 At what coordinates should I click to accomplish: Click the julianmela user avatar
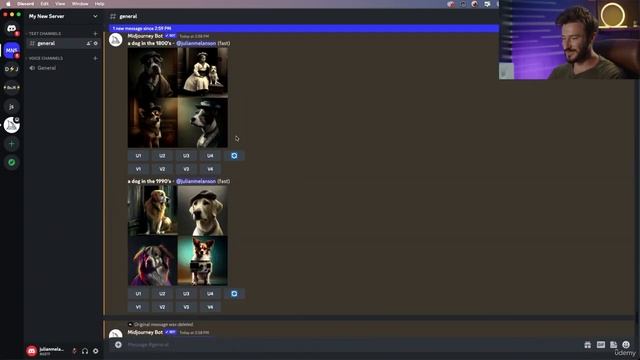[31, 351]
